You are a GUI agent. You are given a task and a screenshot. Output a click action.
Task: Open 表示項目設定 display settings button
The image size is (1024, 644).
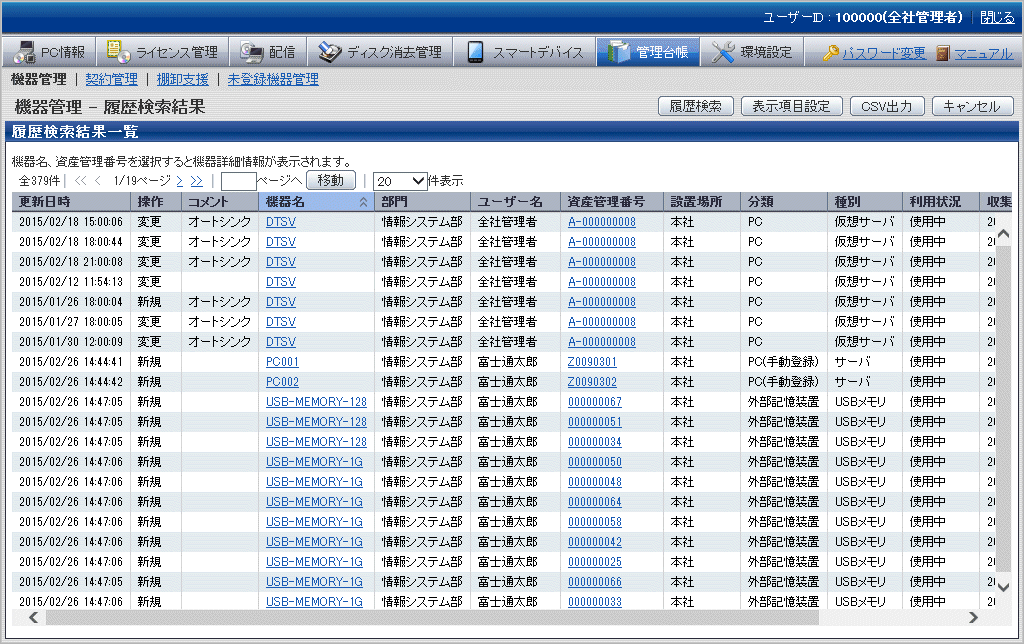pos(790,106)
